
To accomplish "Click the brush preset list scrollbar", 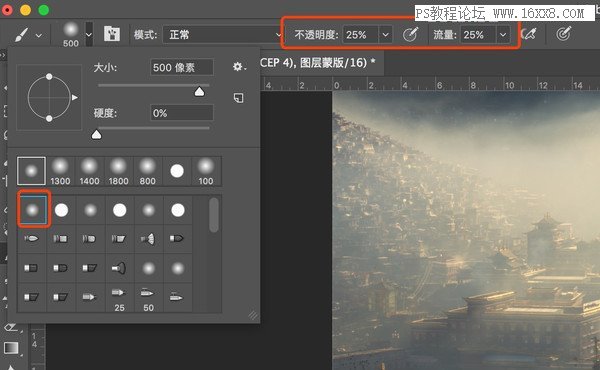I will [x=214, y=214].
